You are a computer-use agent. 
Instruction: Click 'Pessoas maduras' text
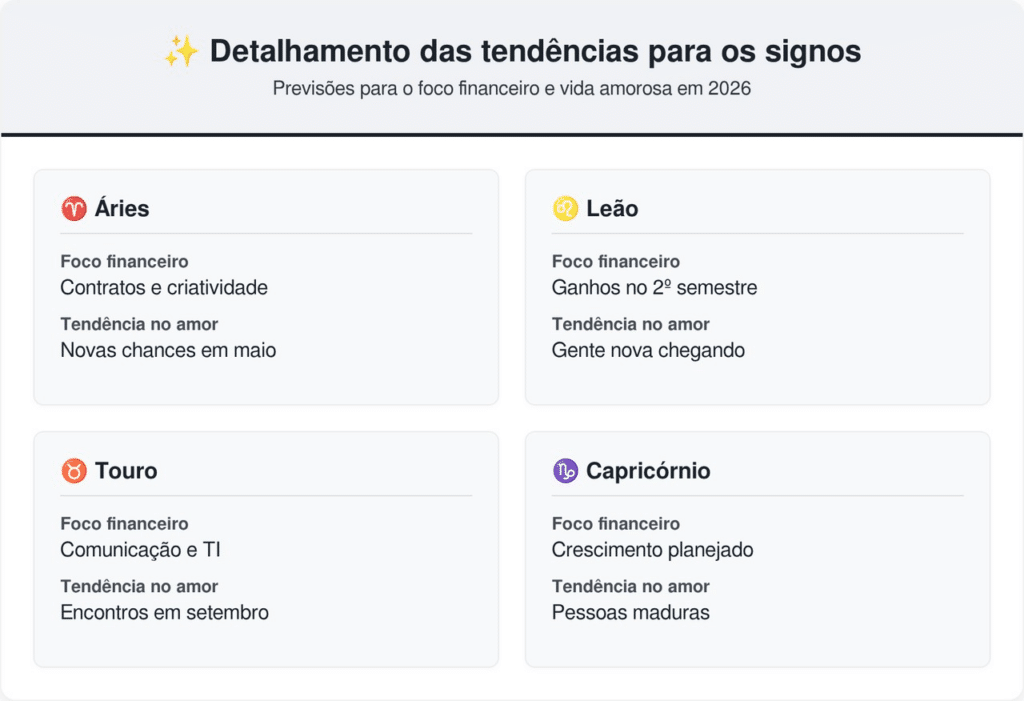click(x=630, y=612)
